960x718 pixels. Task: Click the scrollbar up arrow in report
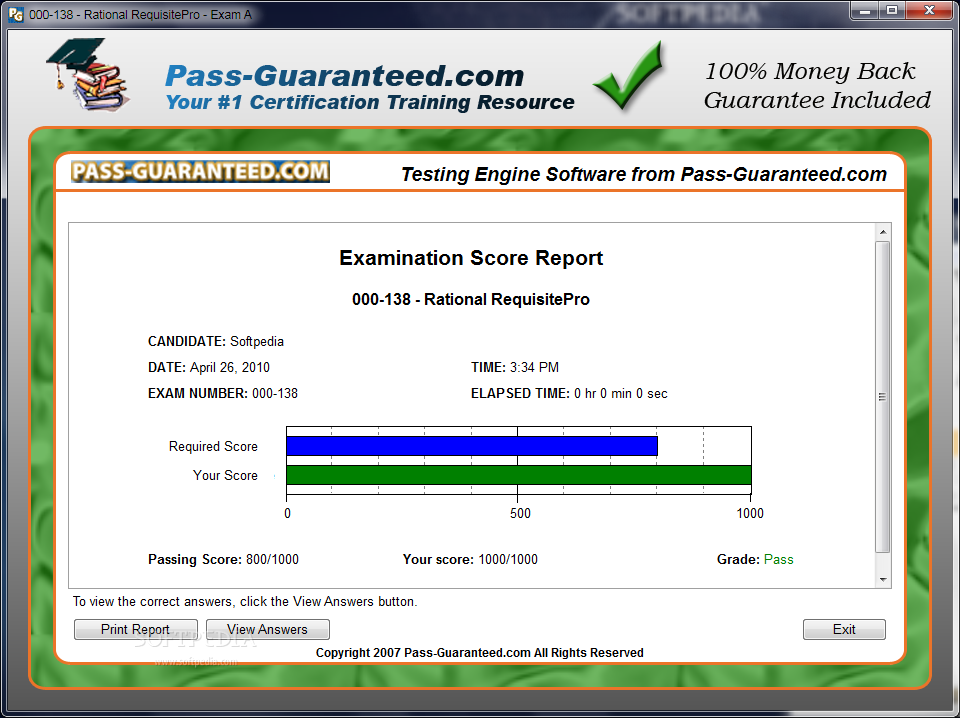pos(882,232)
